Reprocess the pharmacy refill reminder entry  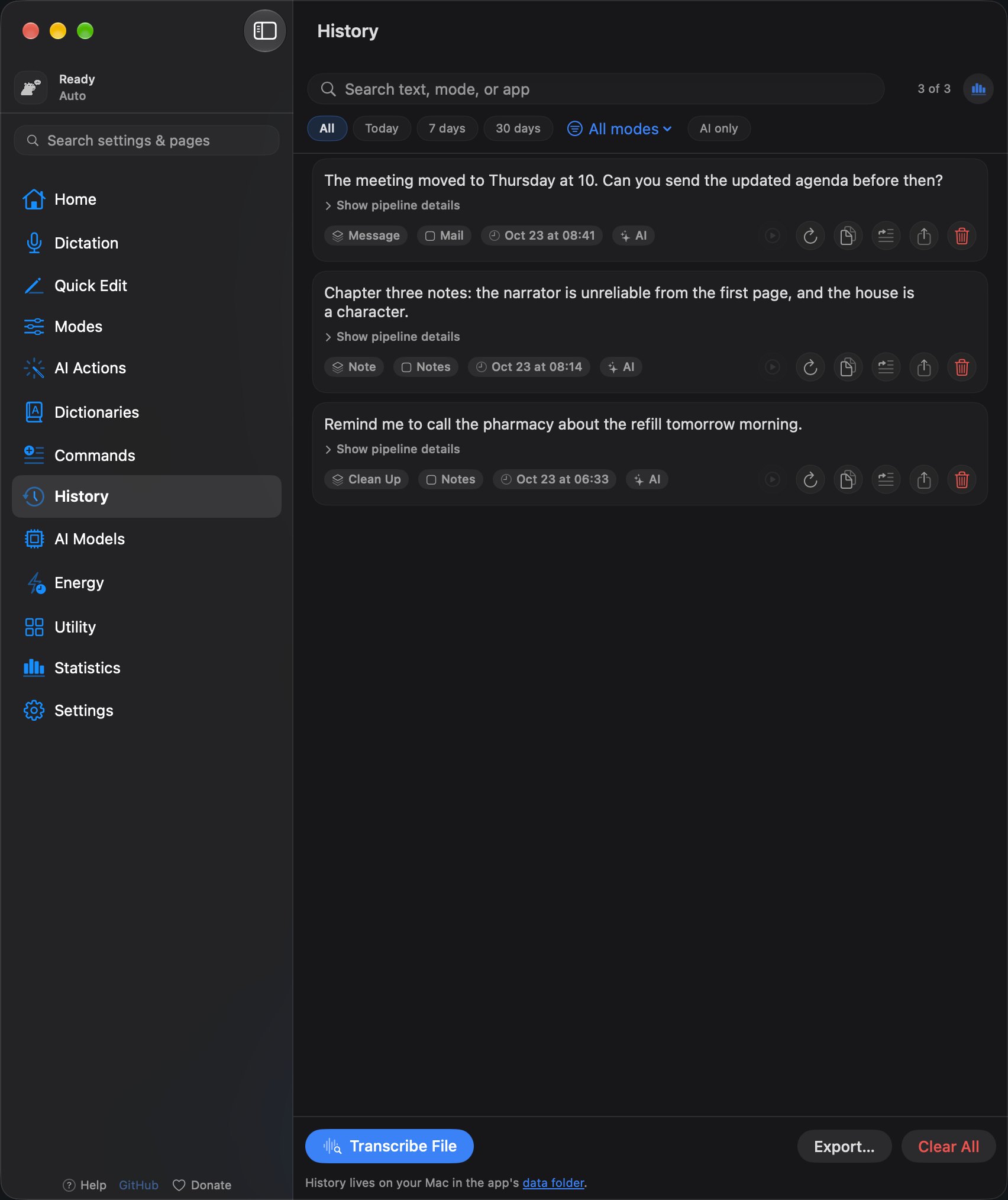810,480
